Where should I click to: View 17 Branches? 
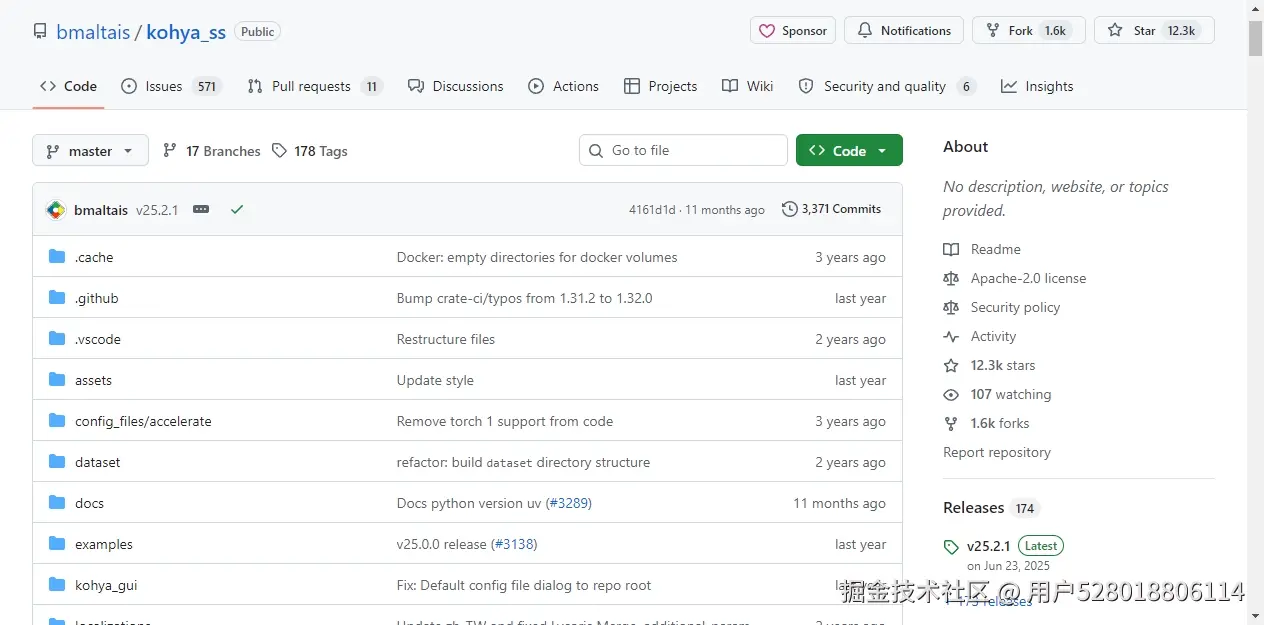coord(211,151)
